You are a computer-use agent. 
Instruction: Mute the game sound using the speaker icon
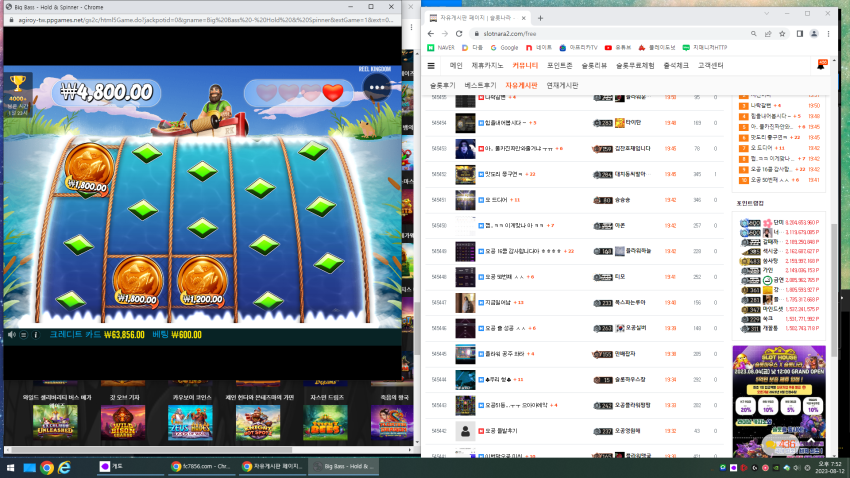coord(11,335)
